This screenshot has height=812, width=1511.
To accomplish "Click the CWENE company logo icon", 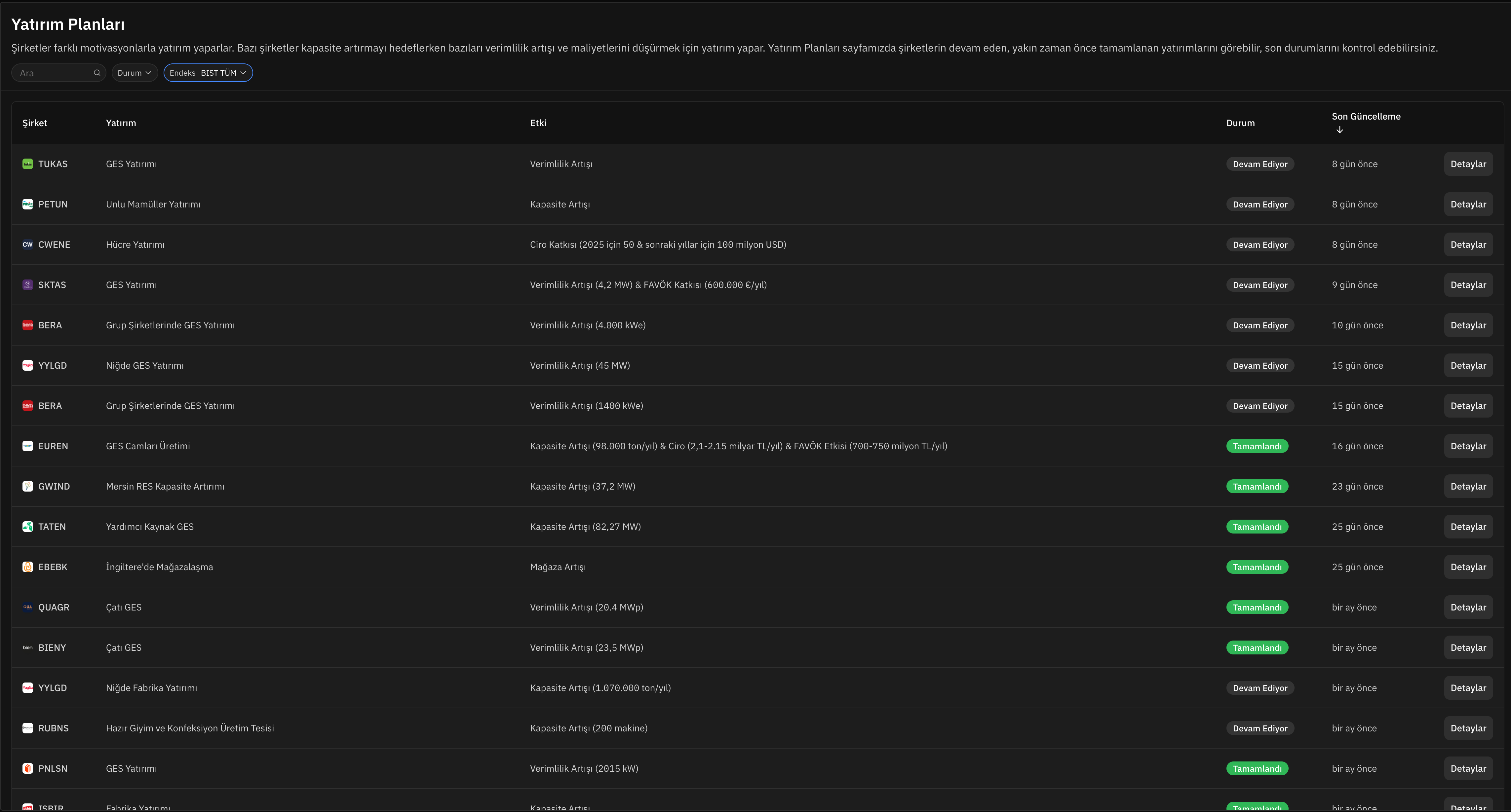I will click(x=27, y=244).
